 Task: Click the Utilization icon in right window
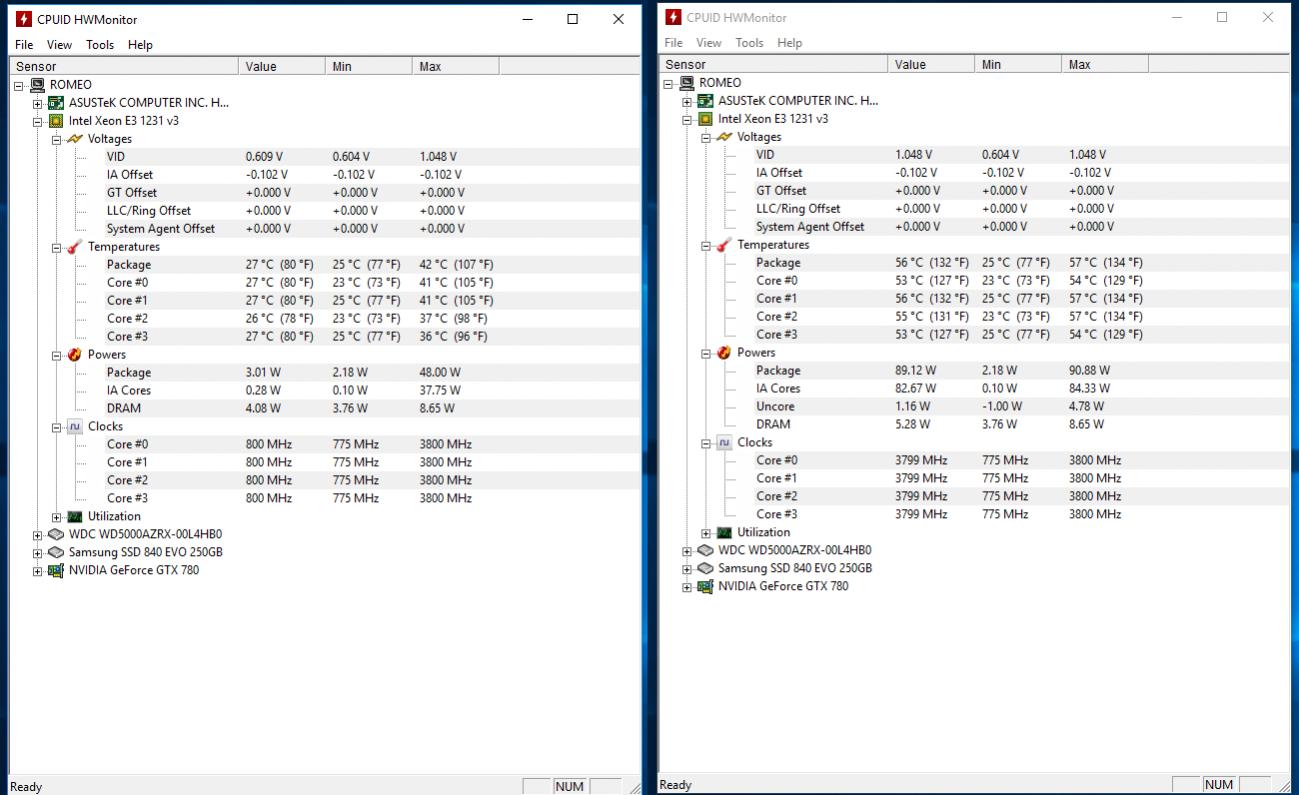pyautogui.click(x=724, y=533)
